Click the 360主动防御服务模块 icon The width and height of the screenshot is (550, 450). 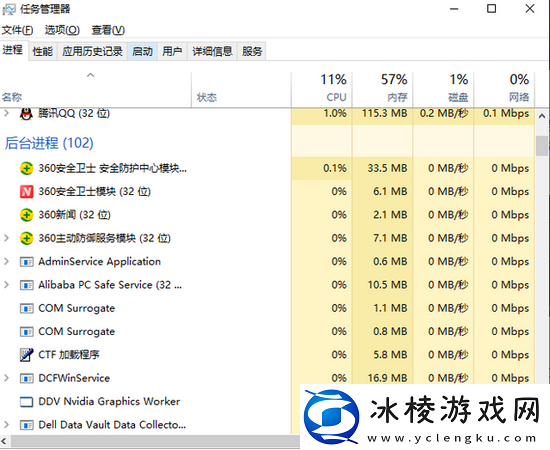26,239
